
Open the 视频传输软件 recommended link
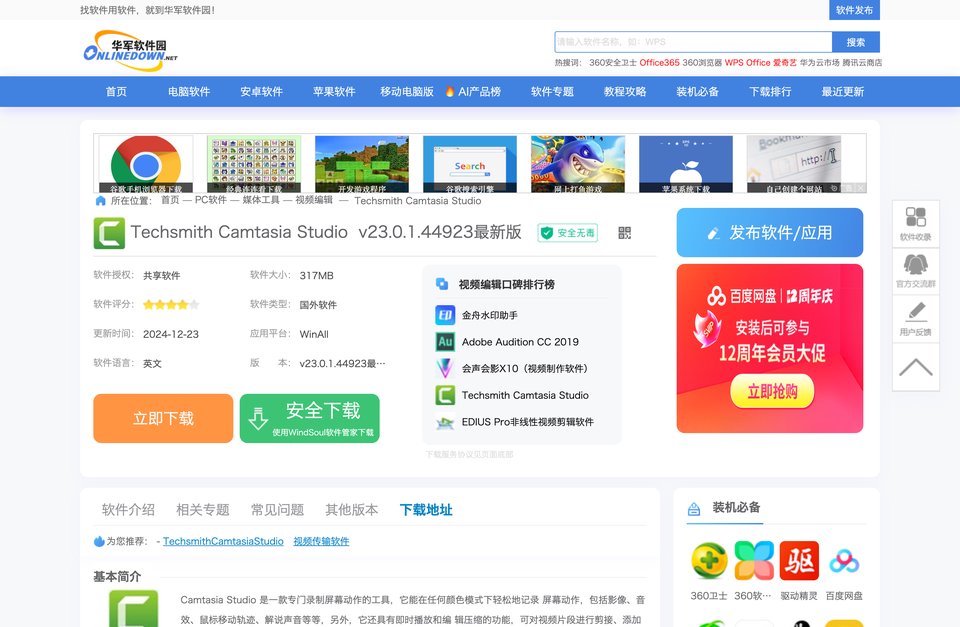(x=321, y=541)
